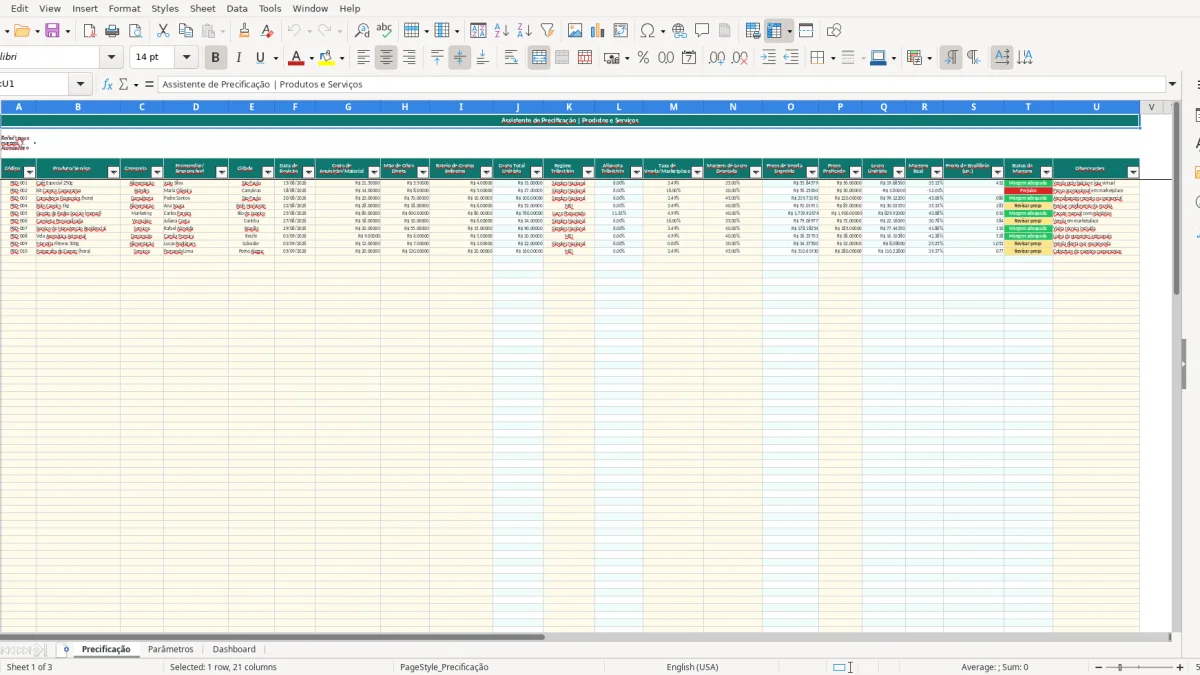This screenshot has width=1200, height=675.
Task: Click the English (USA) language in status bar
Action: click(x=692, y=667)
